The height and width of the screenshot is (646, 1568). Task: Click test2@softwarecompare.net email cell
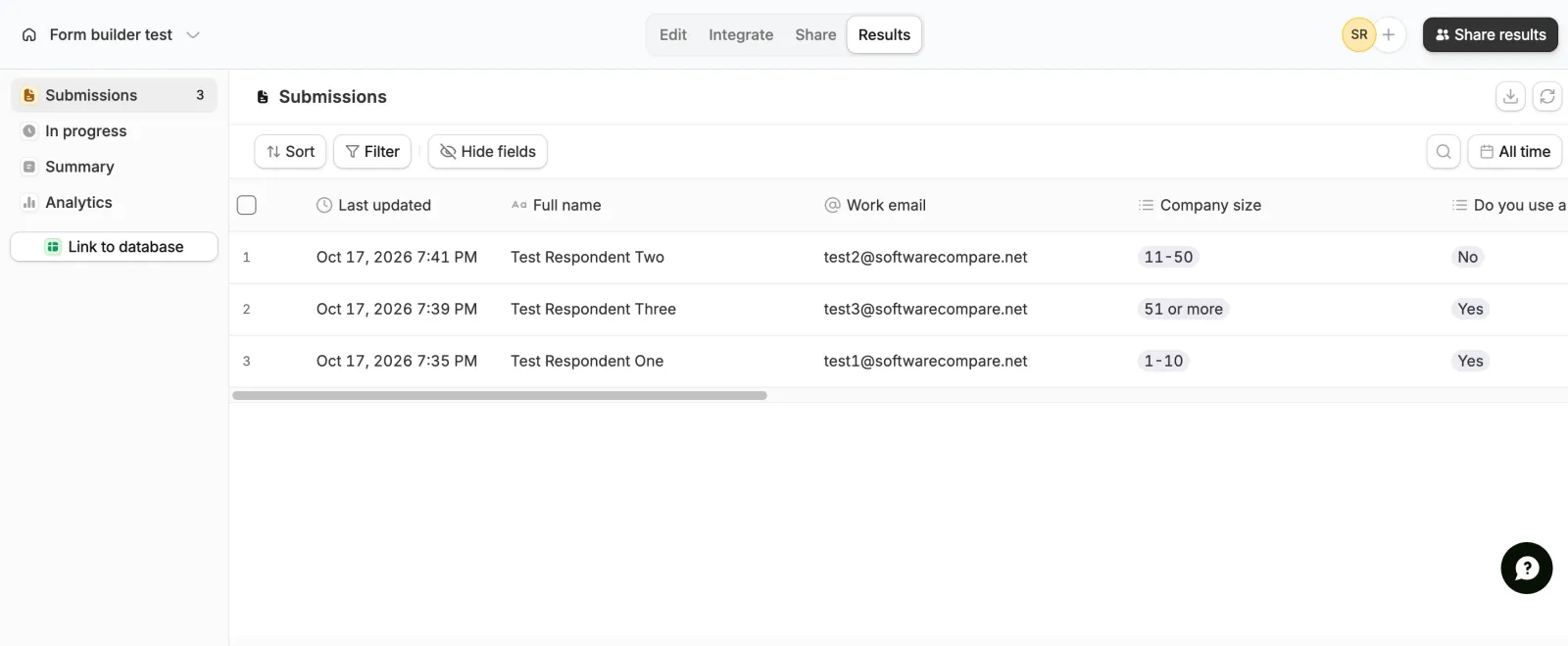tap(925, 257)
